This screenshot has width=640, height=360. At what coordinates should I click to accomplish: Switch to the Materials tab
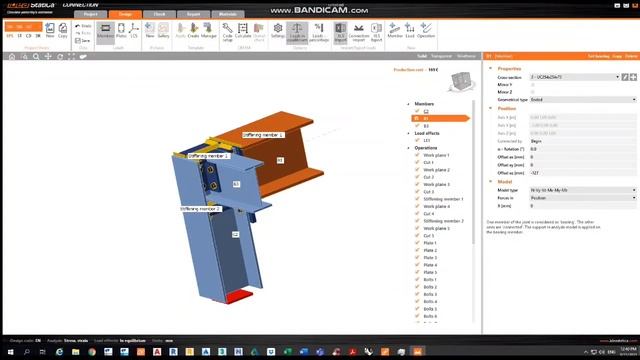point(228,14)
